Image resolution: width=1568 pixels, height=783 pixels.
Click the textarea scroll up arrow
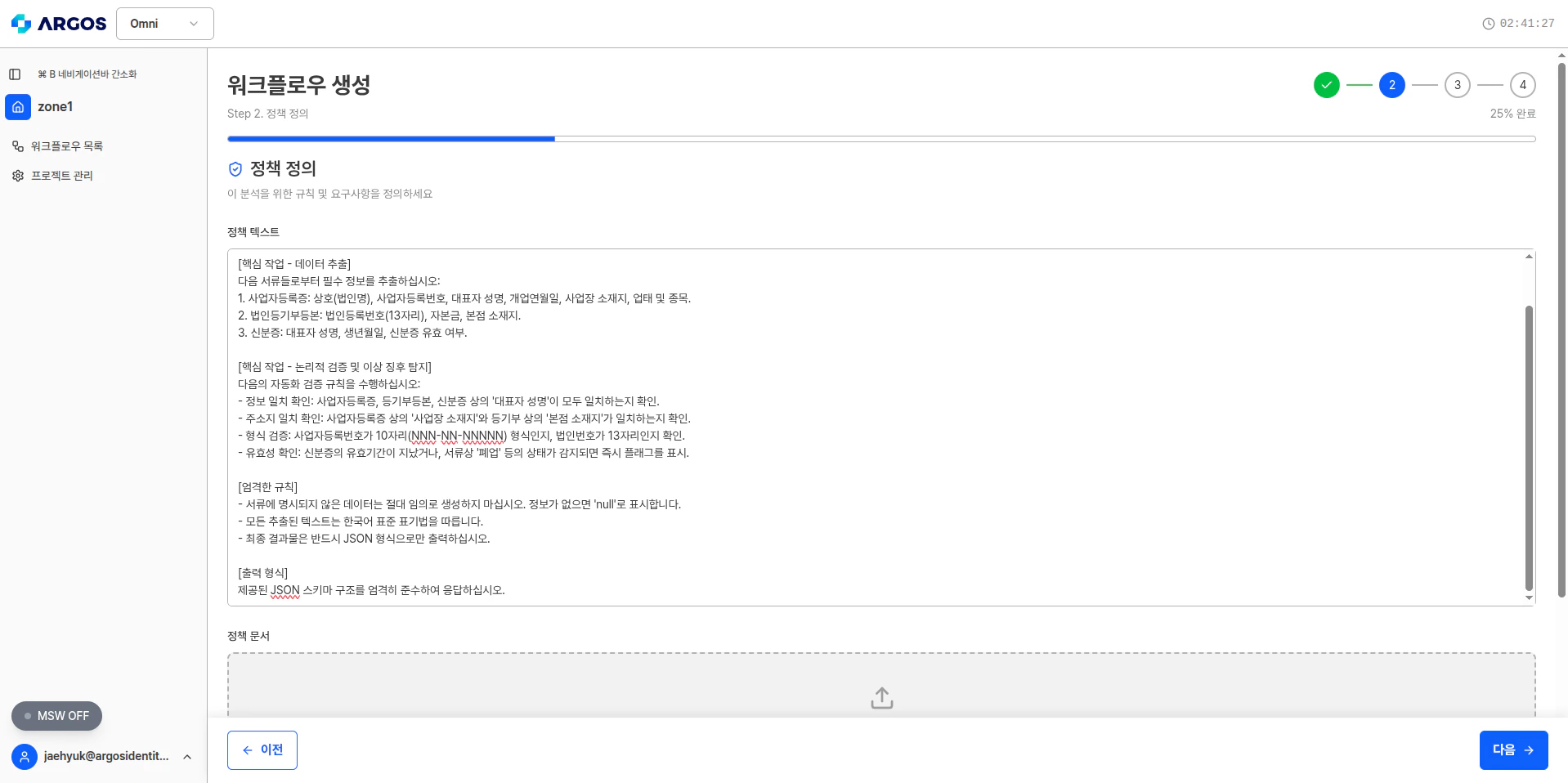1529,257
